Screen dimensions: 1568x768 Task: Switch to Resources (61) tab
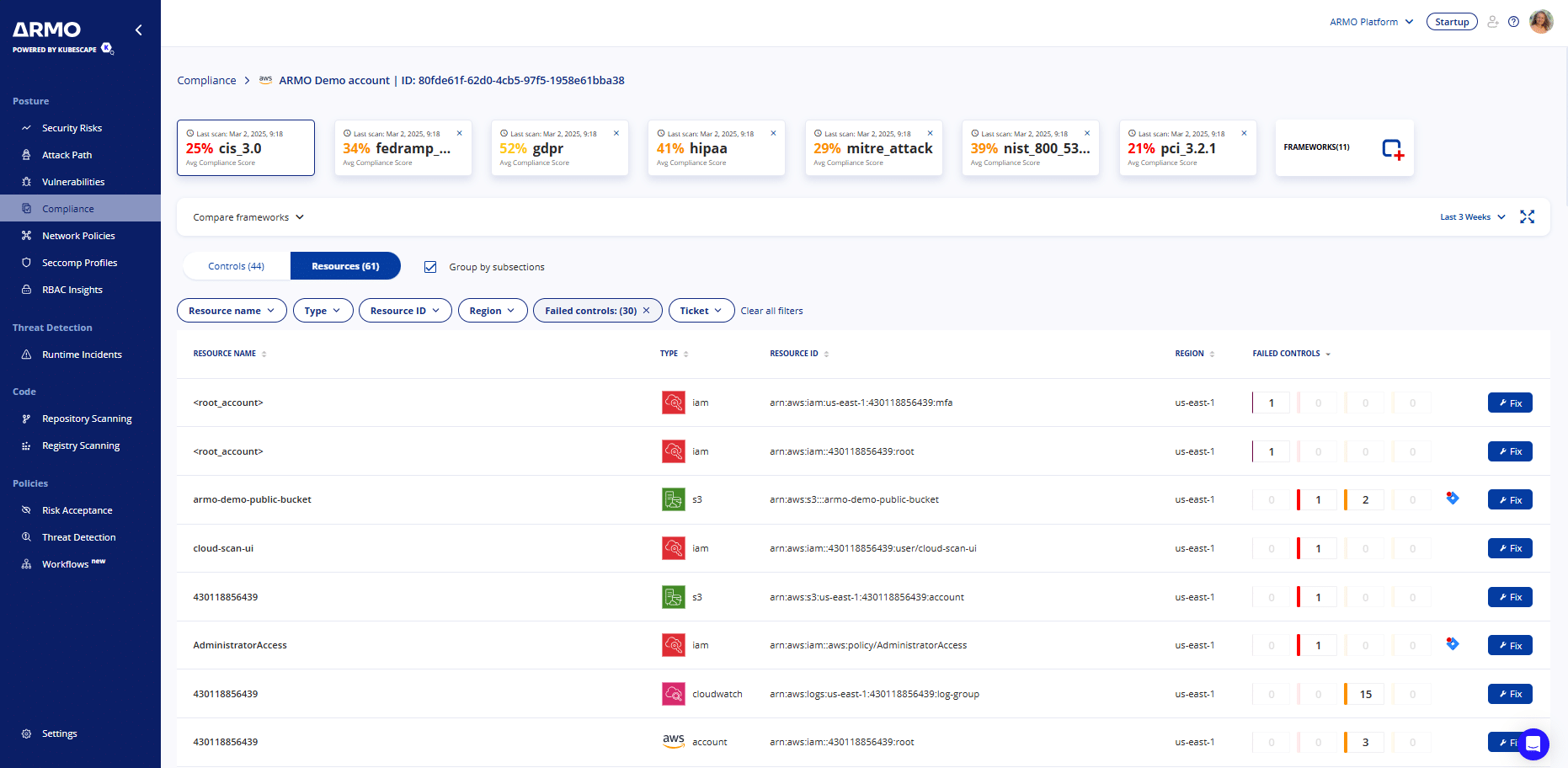(x=345, y=266)
